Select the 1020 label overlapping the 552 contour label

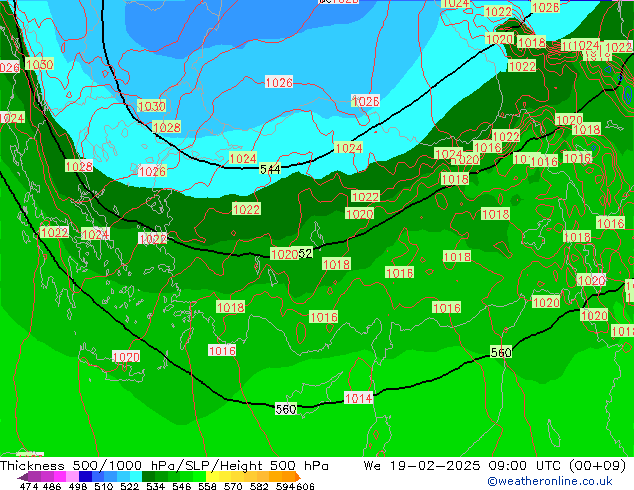[x=284, y=254]
